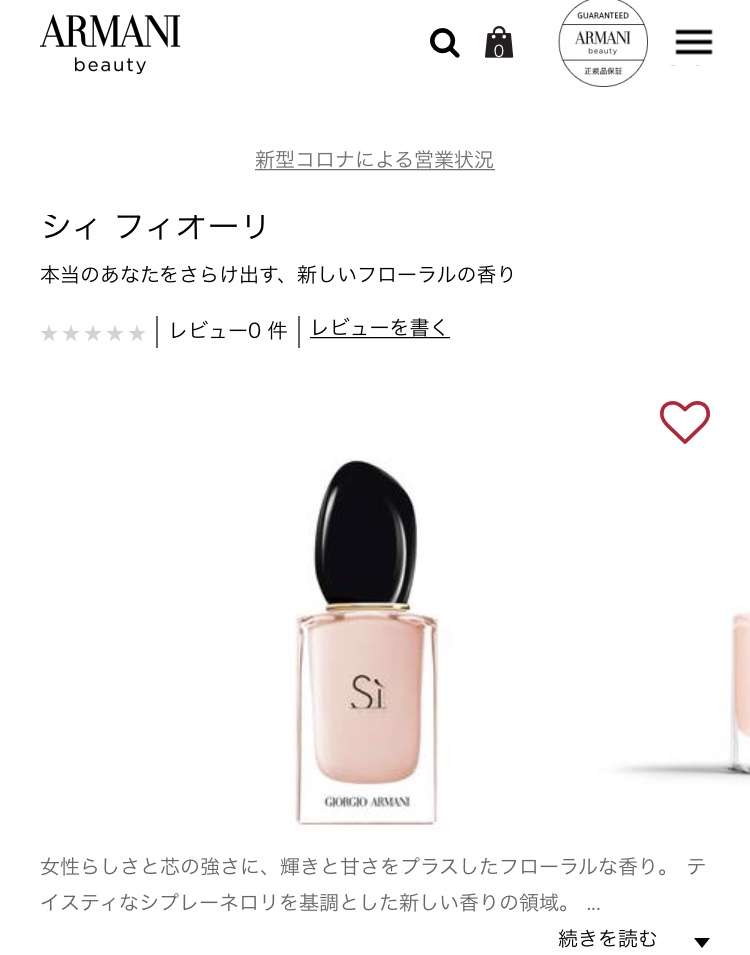Open the hamburger menu

coord(693,42)
